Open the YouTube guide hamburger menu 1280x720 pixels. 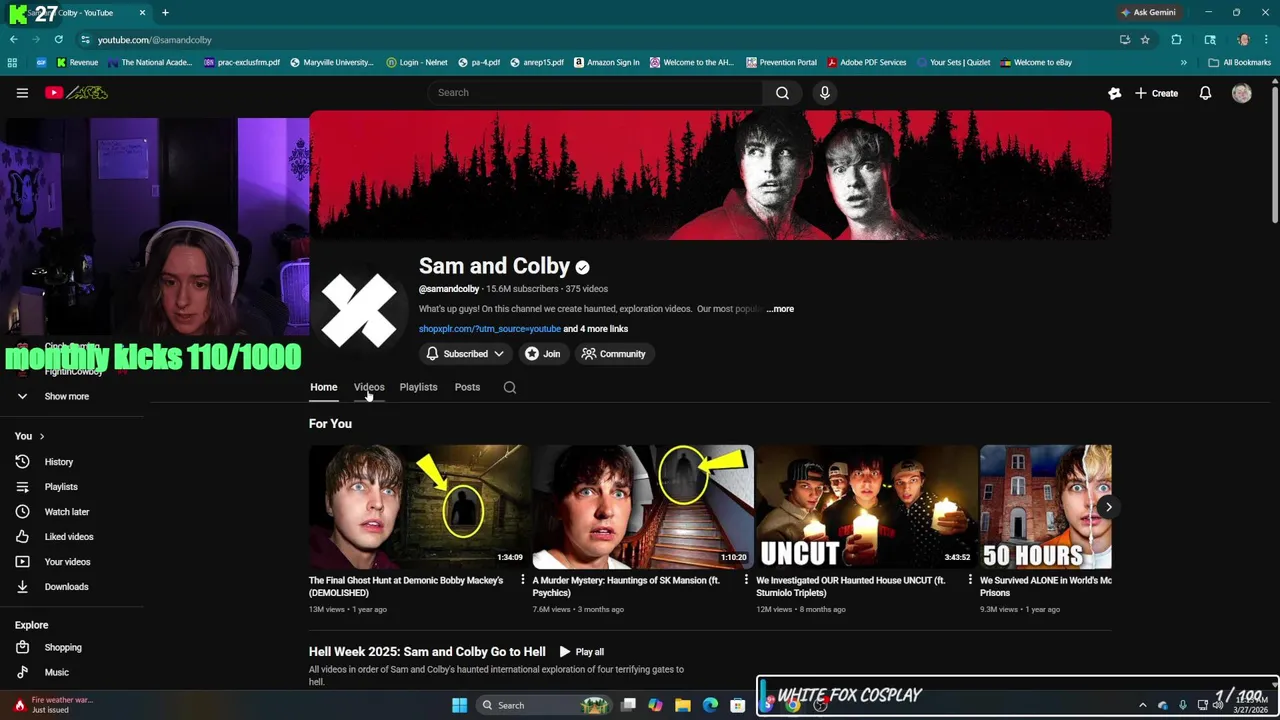point(22,93)
